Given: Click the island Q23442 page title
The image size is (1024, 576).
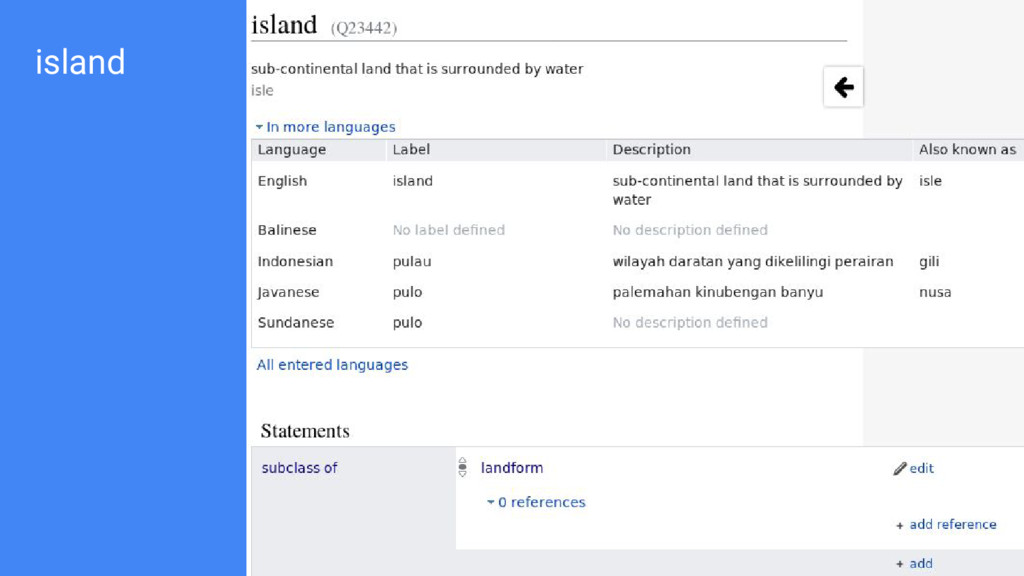Looking at the screenshot, I should [x=324, y=25].
